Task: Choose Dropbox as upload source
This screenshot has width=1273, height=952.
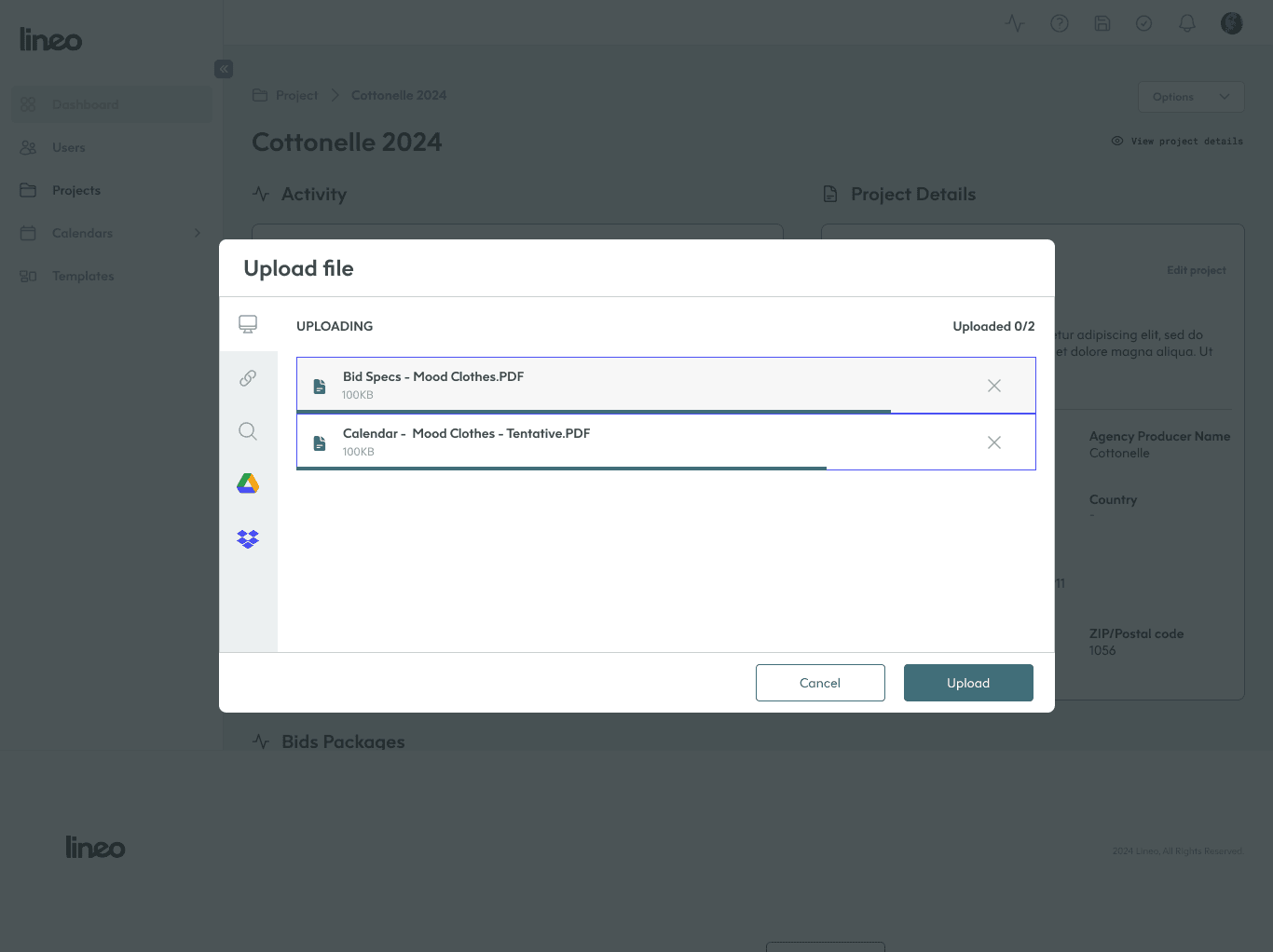Action: (248, 538)
